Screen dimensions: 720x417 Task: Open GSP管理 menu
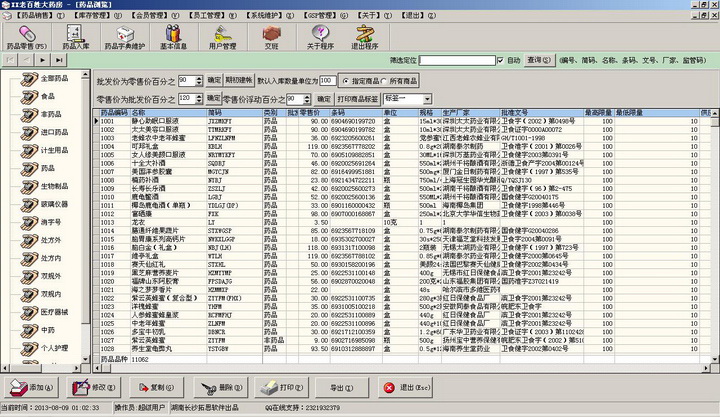coord(325,15)
